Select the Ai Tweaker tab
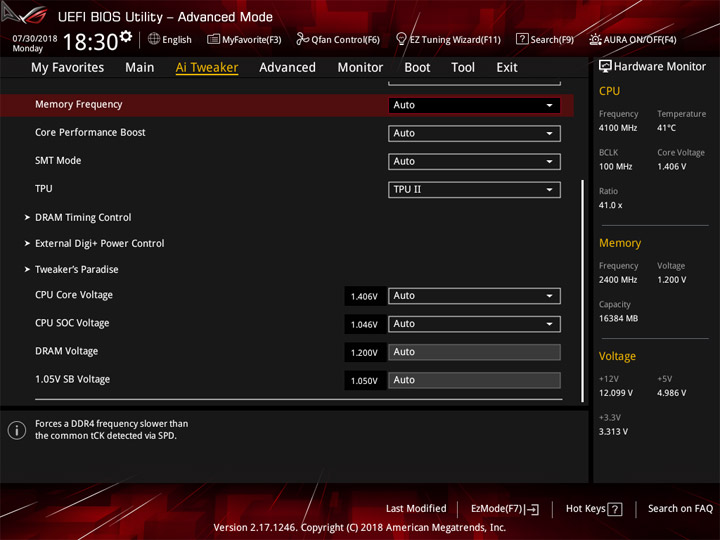This screenshot has width=720, height=540. (207, 68)
